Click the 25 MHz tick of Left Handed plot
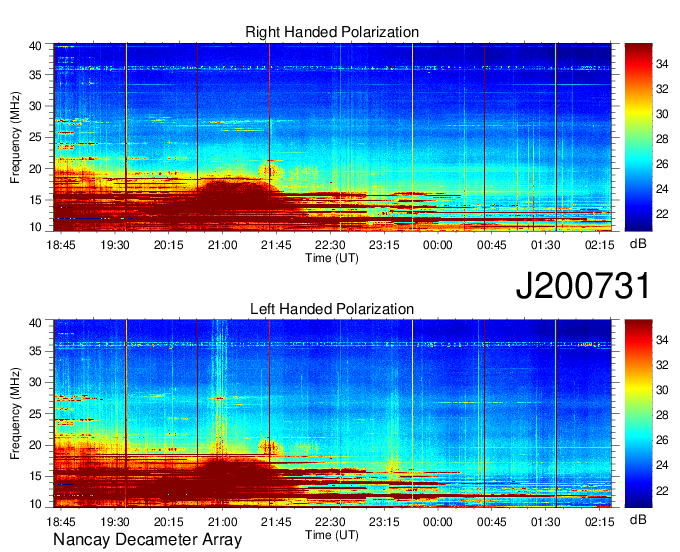This screenshot has width=680, height=552. pyautogui.click(x=36, y=414)
